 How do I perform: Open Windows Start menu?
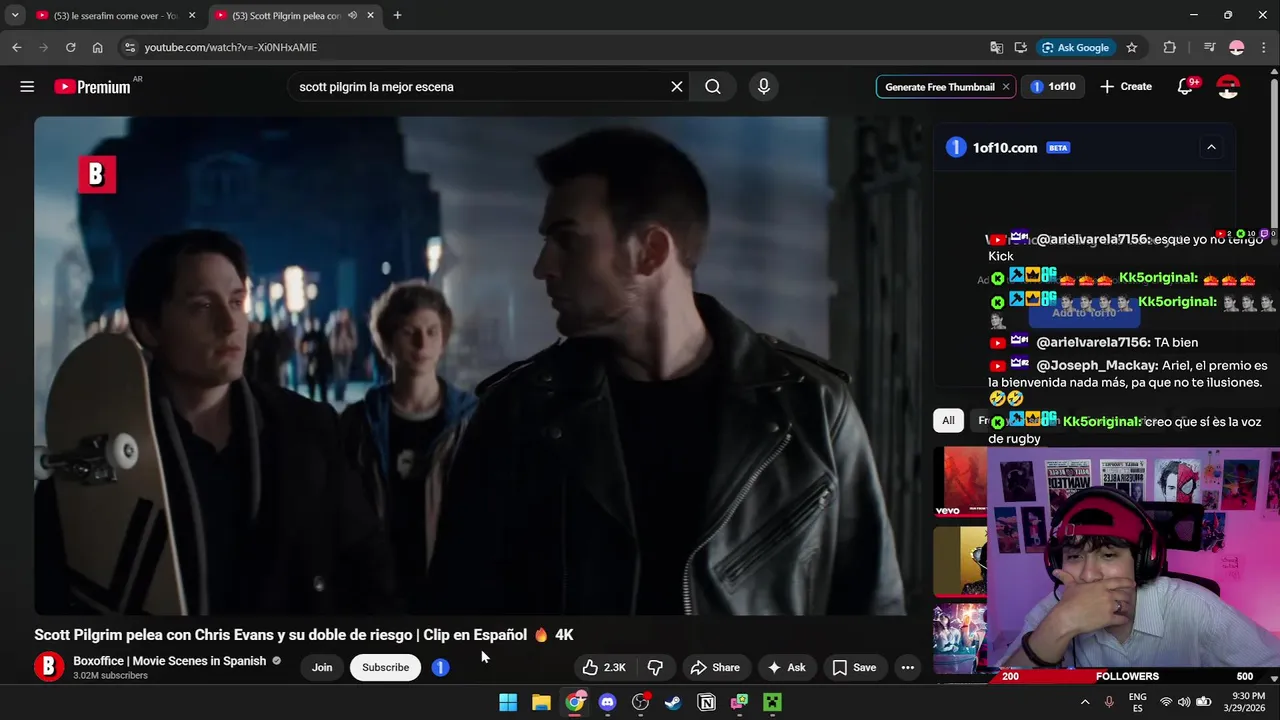tap(508, 702)
